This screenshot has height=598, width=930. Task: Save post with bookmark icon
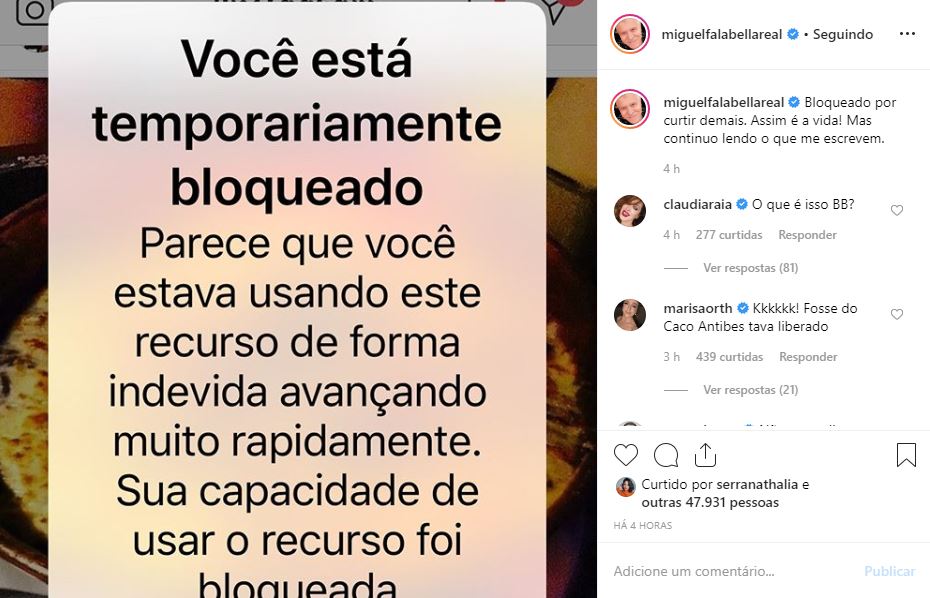point(906,455)
